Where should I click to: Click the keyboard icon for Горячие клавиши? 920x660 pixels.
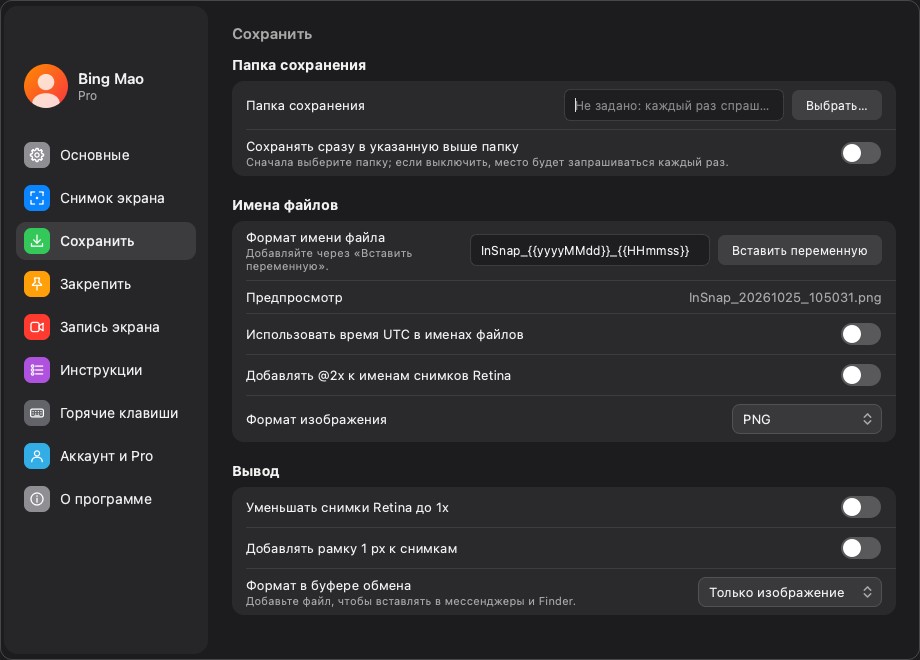[37, 413]
